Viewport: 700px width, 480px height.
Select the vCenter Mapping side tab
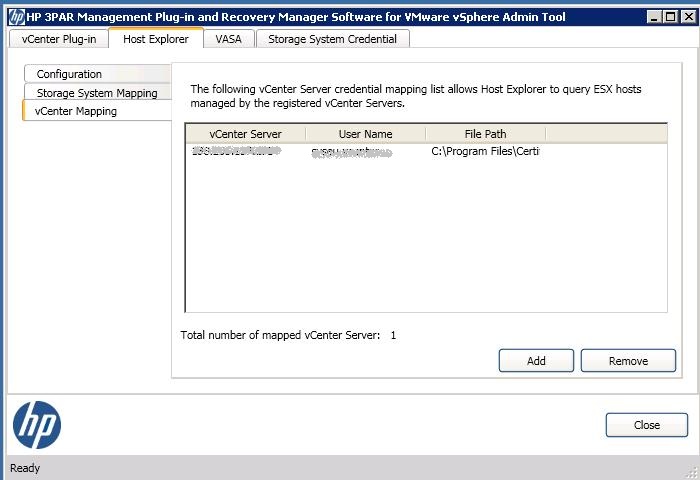point(97,111)
